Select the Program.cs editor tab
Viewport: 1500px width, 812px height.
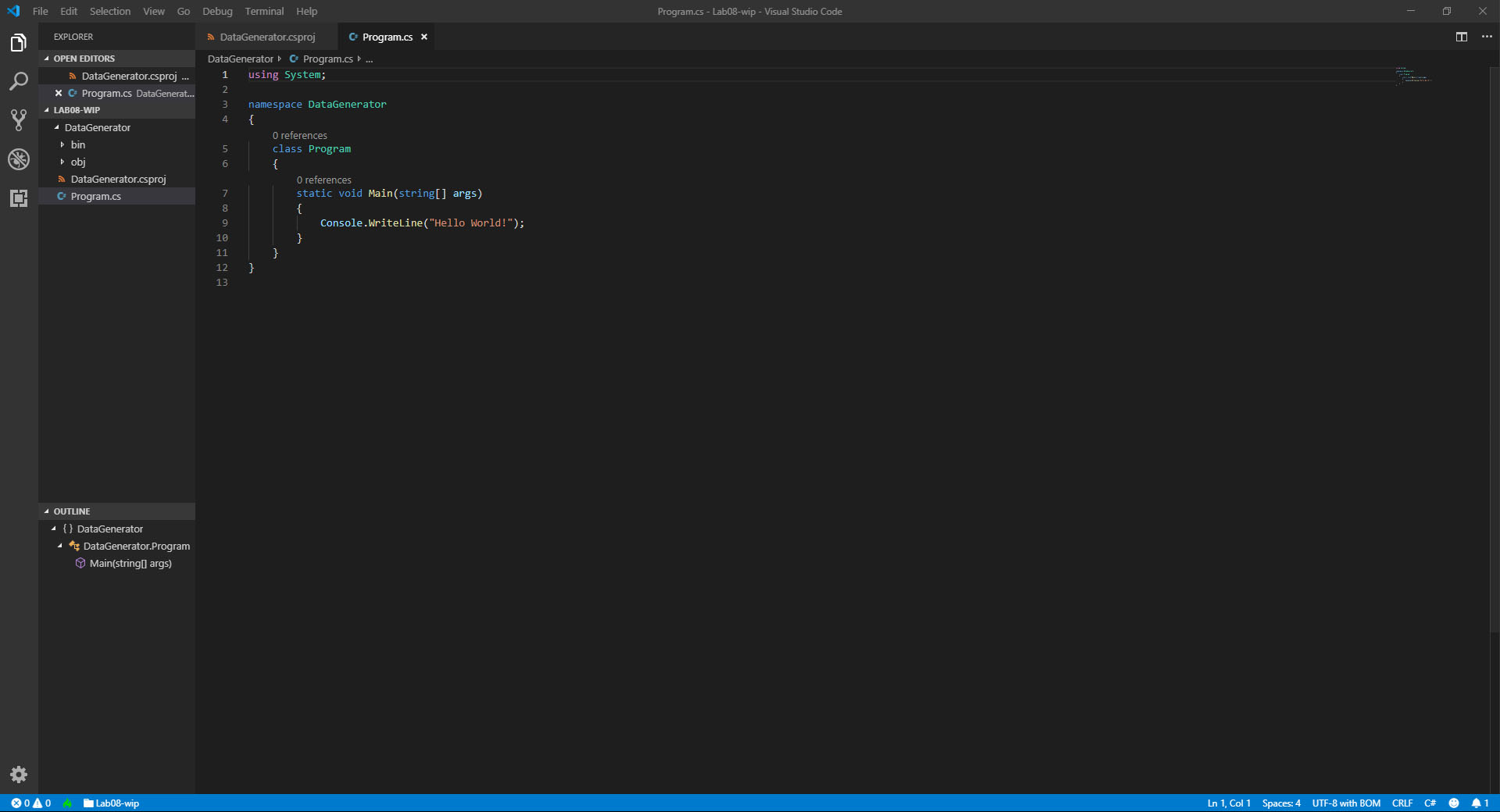click(x=387, y=37)
